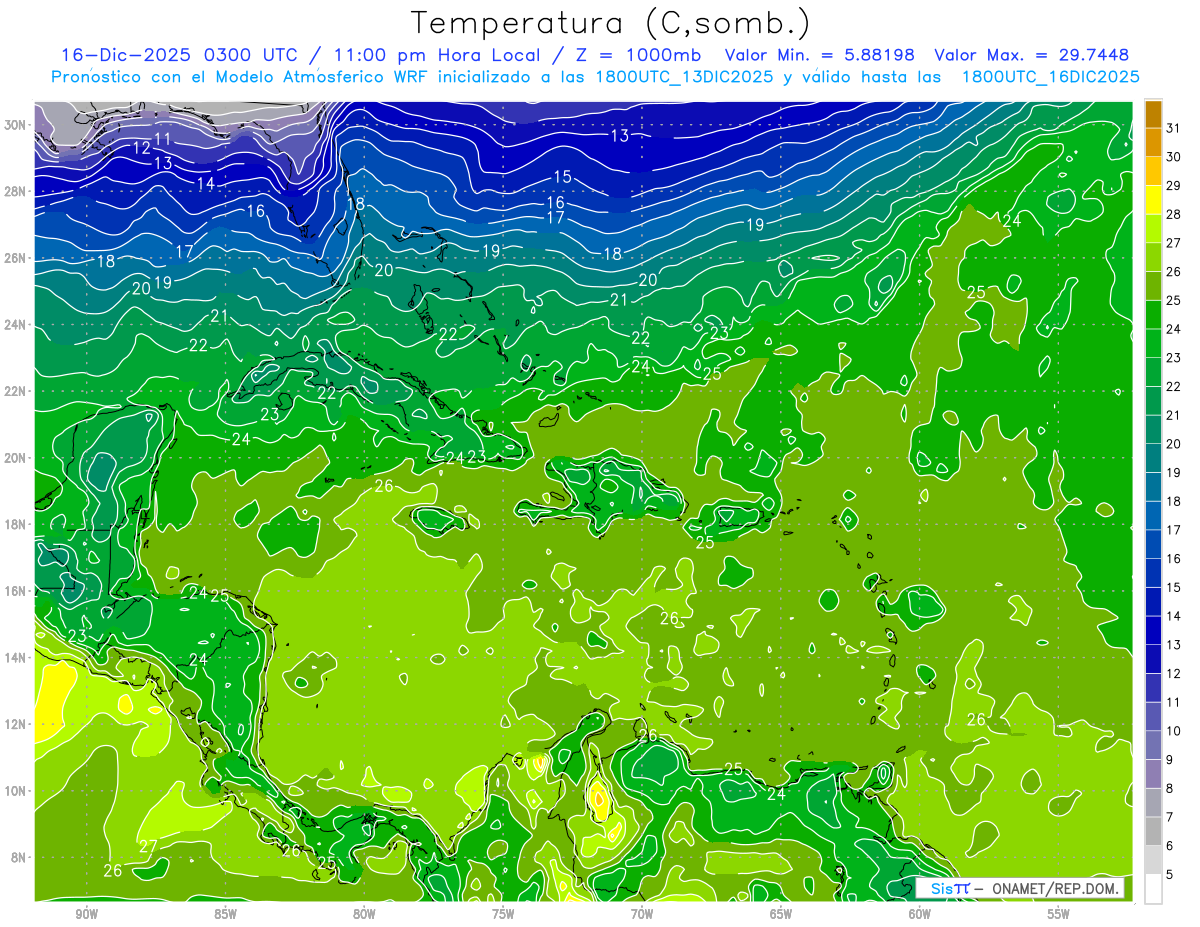1200x927 pixels.
Task: Click the 85W longitude axis label
Action: click(225, 914)
